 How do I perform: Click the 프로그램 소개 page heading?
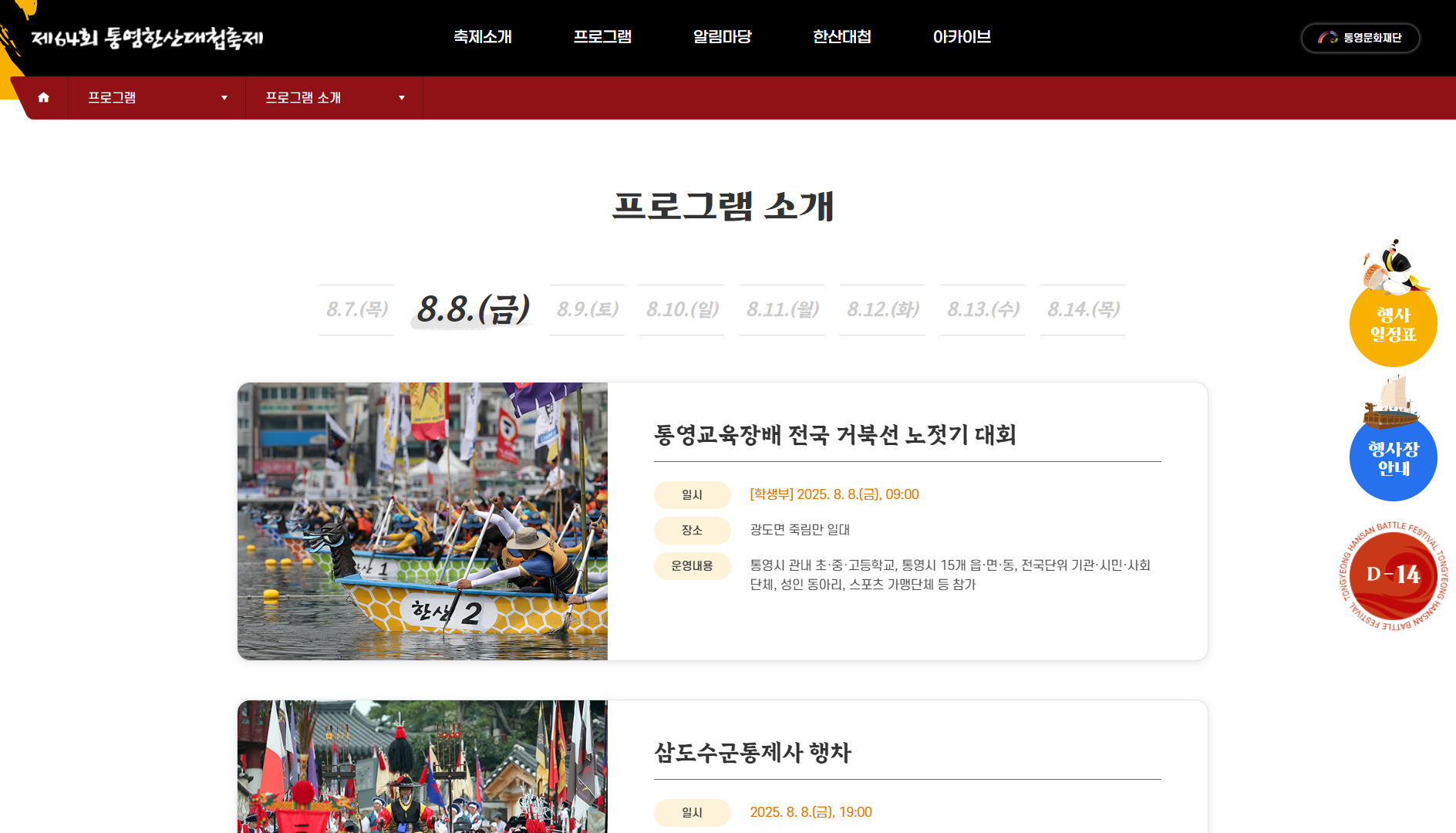[x=723, y=207]
